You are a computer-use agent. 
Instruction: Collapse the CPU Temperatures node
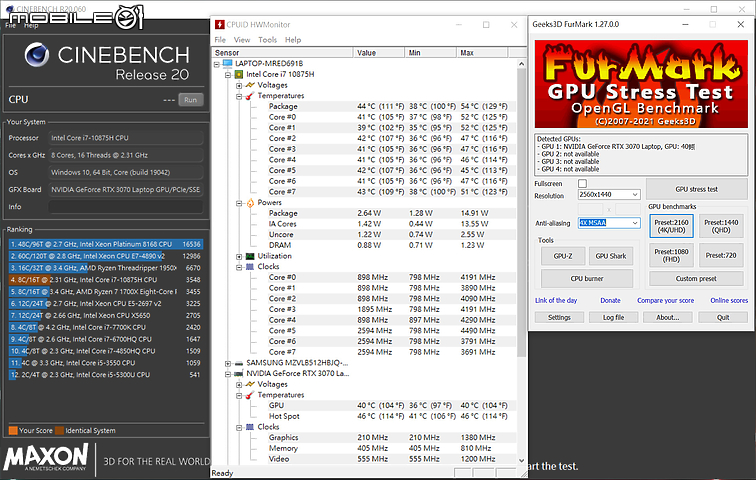[239, 96]
